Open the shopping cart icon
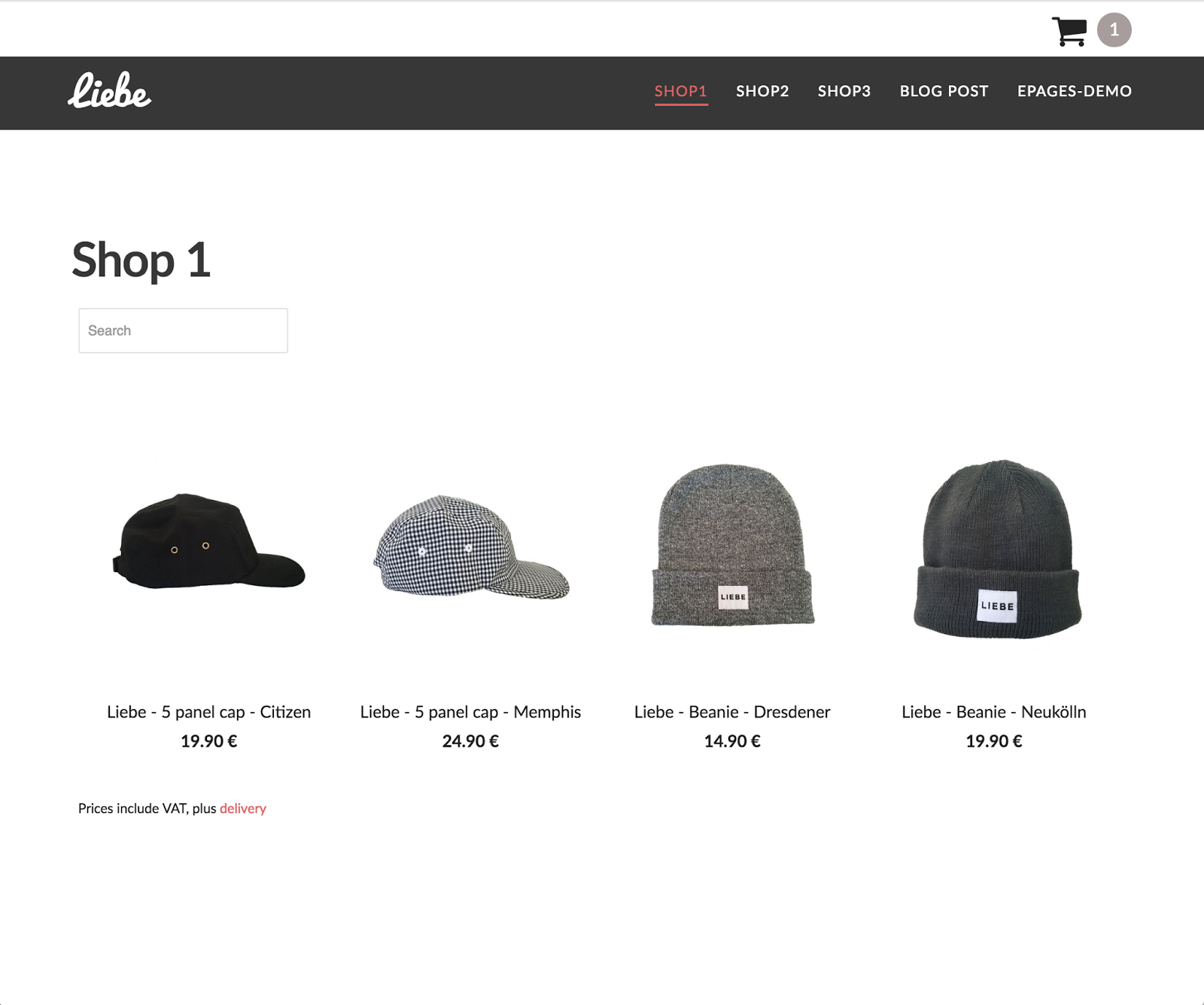Viewport: 1204px width, 1005px height. tap(1069, 31)
